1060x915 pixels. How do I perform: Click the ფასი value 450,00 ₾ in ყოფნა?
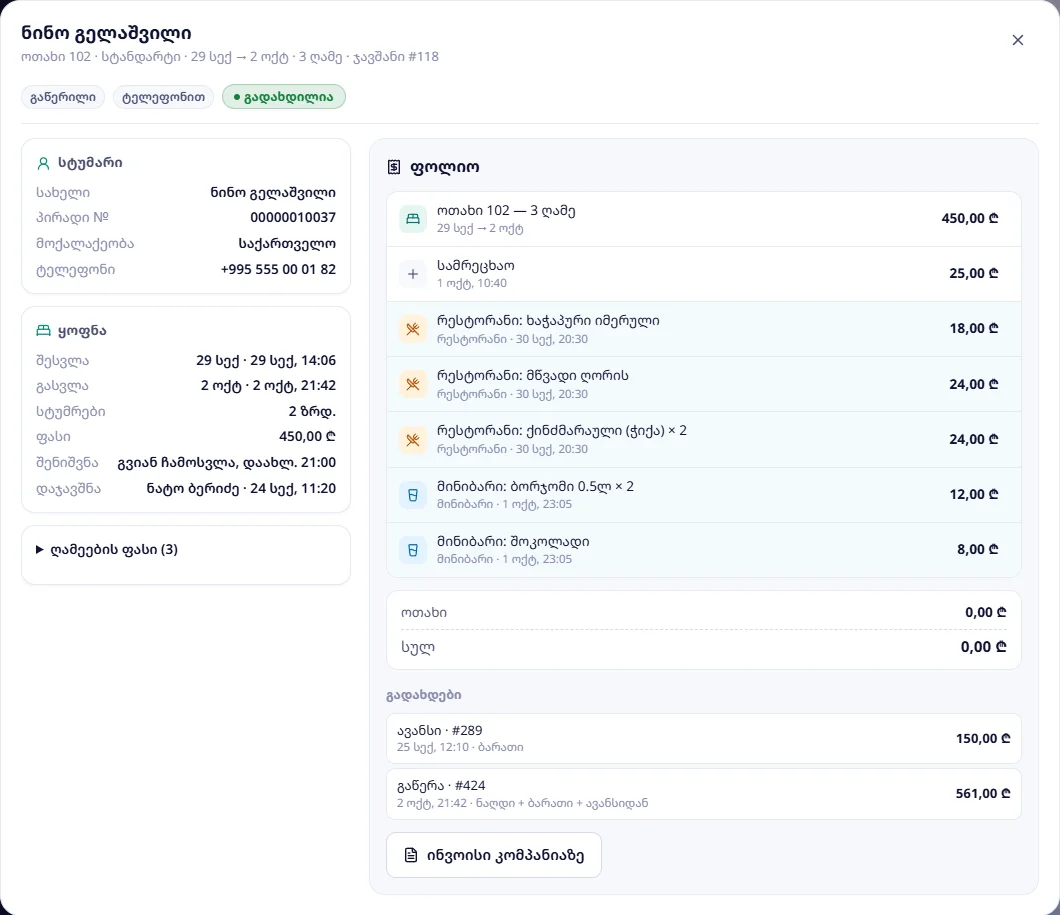[x=308, y=437]
